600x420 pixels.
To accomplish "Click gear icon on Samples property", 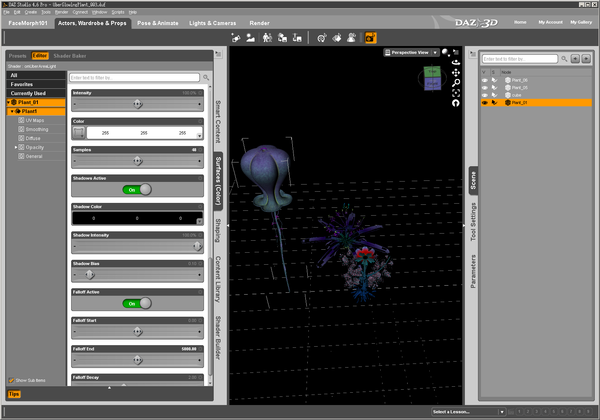I will point(200,150).
